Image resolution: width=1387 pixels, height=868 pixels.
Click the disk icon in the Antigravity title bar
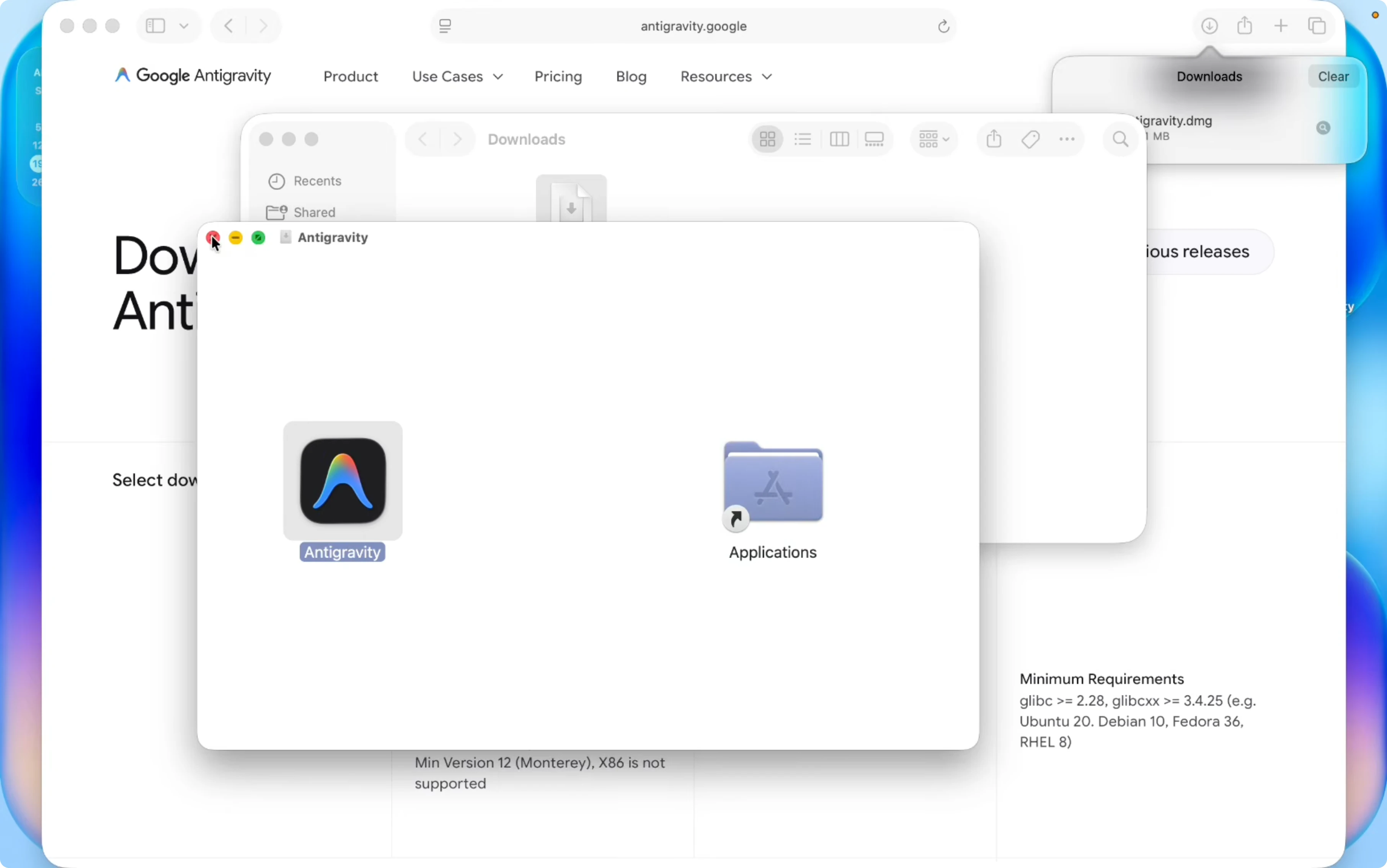(286, 237)
